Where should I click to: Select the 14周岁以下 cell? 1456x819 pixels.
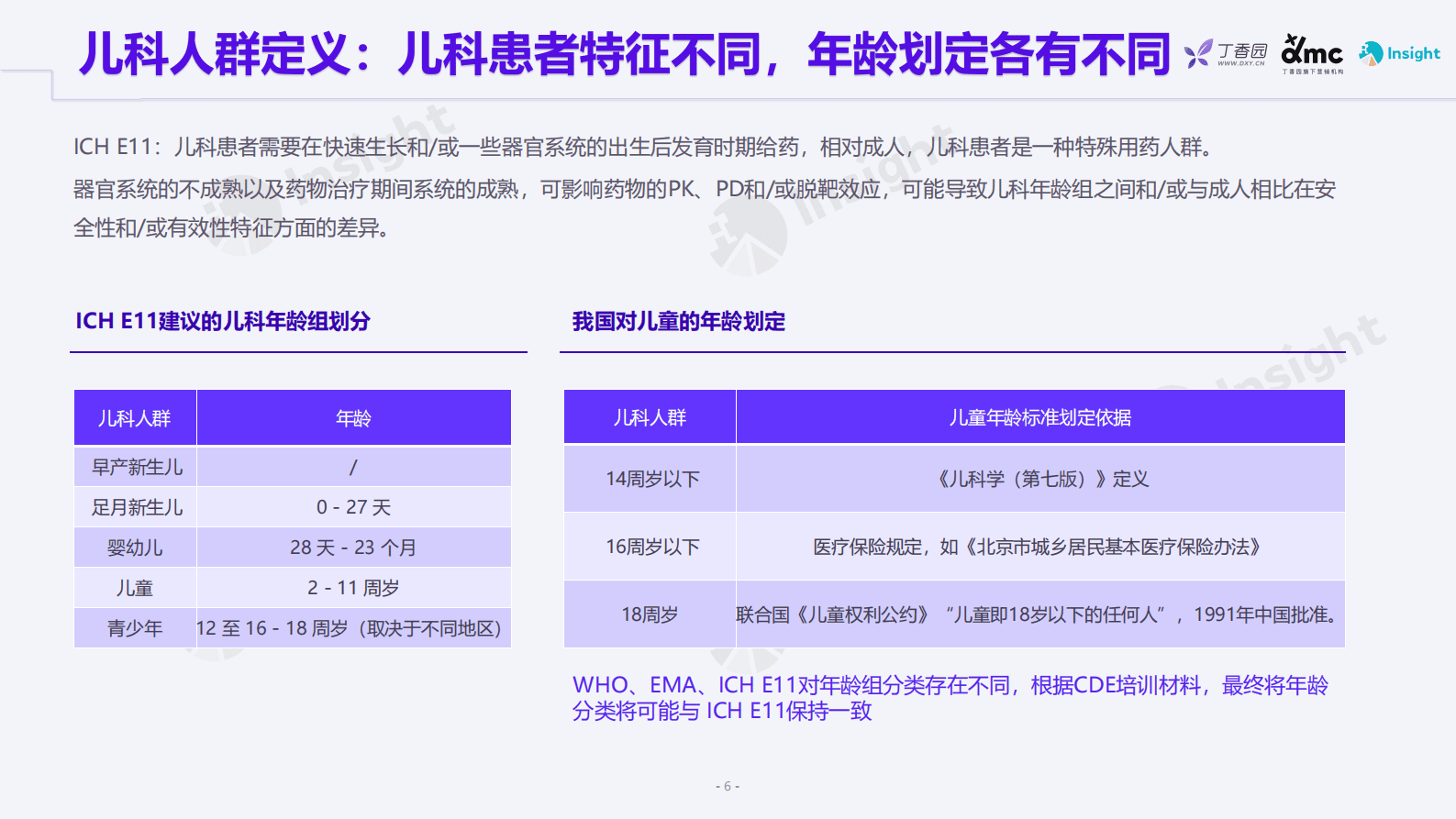(x=650, y=479)
